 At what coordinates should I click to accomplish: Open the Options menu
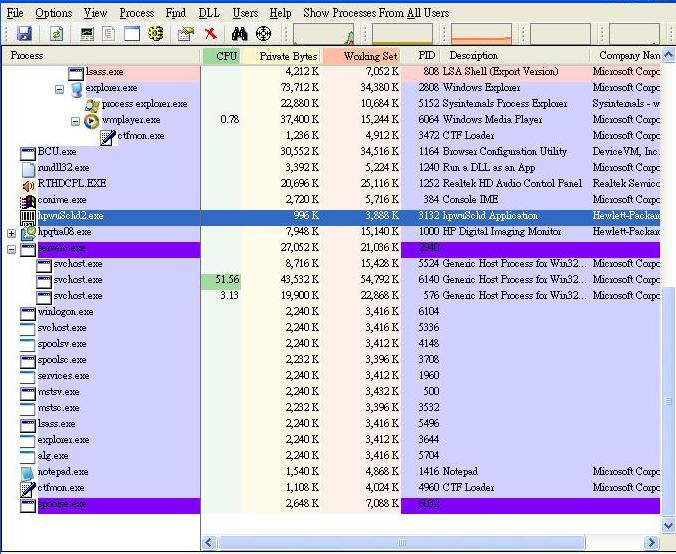coord(54,13)
